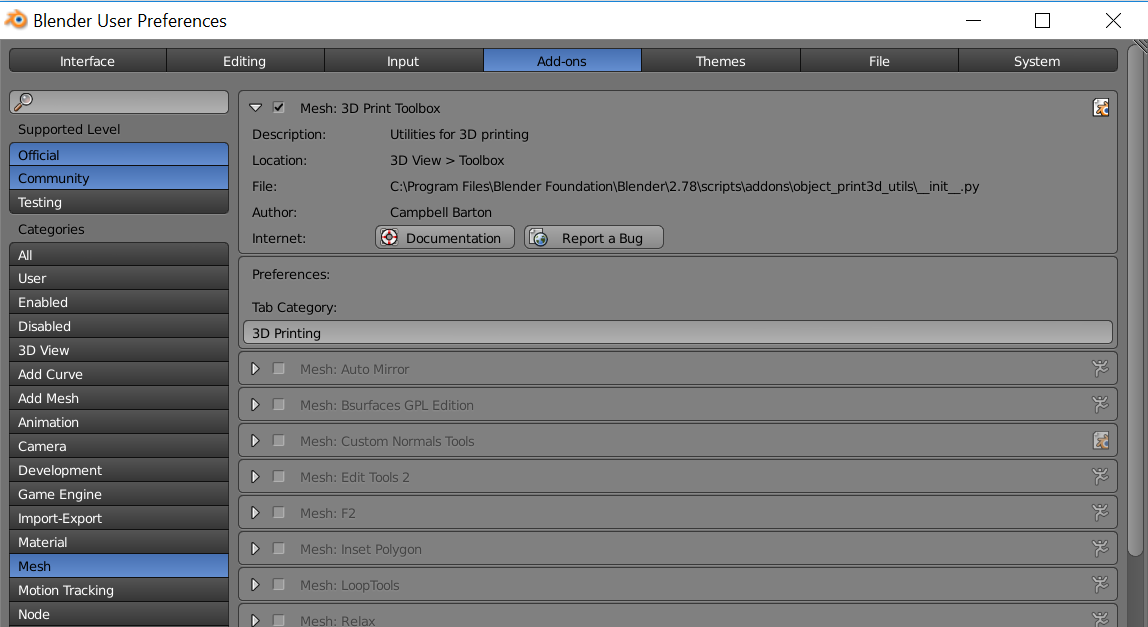Viewport: 1148px width, 627px height.
Task: Filter by the User category
Action: click(x=119, y=278)
